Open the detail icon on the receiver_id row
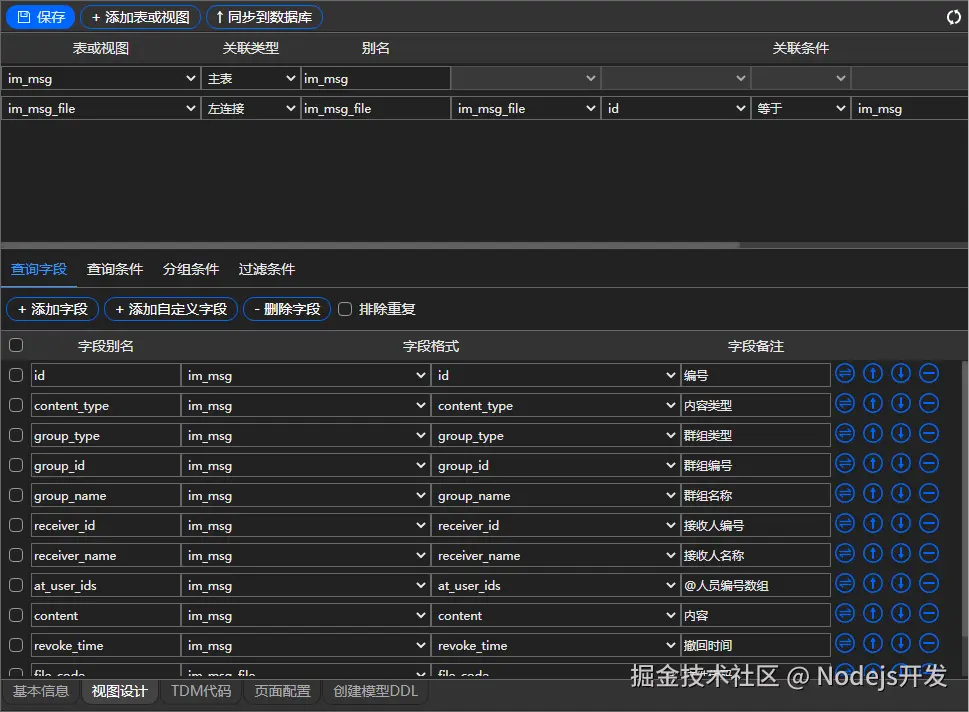 coord(844,523)
